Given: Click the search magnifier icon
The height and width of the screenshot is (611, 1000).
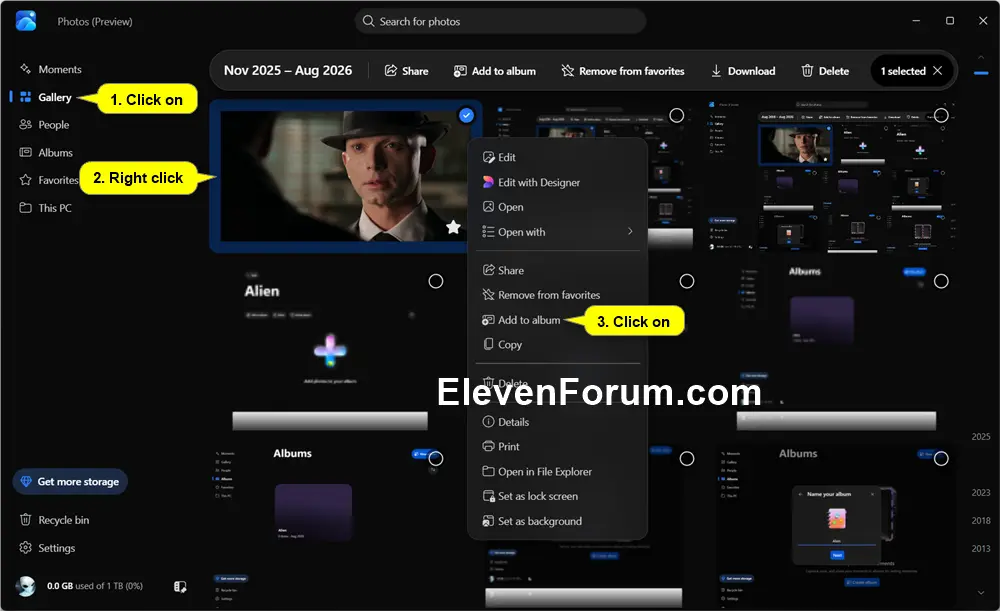Looking at the screenshot, I should 368,21.
